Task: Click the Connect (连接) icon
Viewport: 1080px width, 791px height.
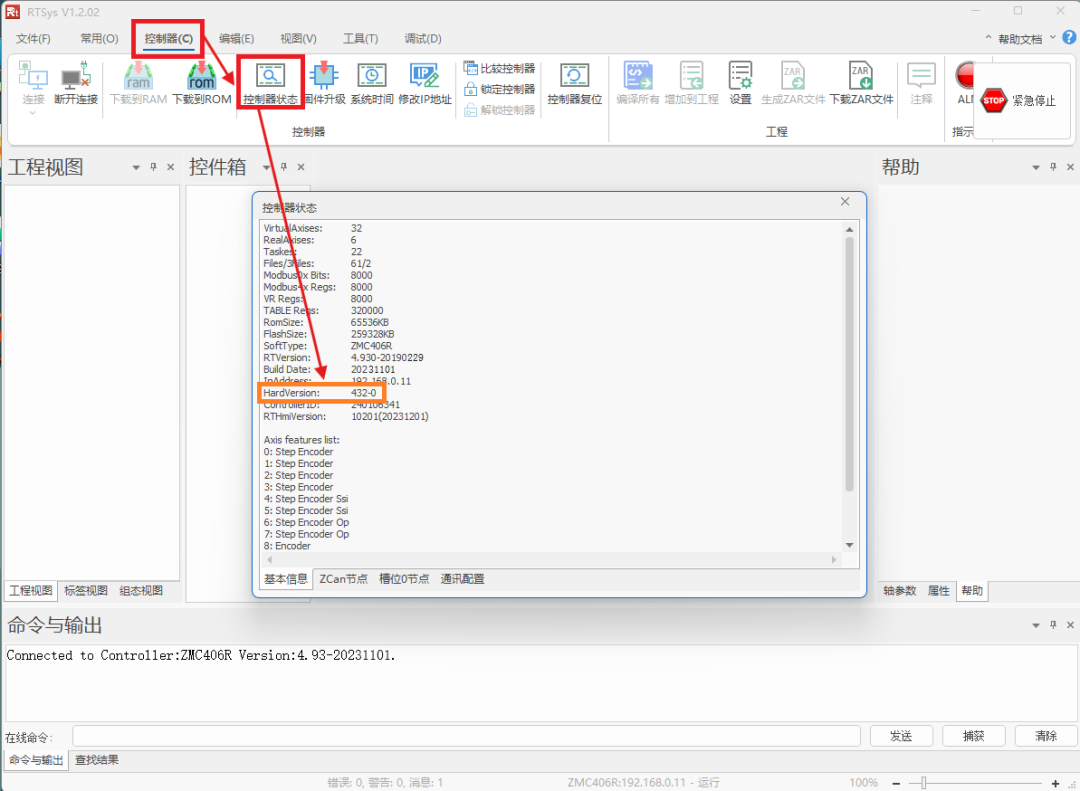Action: [32, 77]
